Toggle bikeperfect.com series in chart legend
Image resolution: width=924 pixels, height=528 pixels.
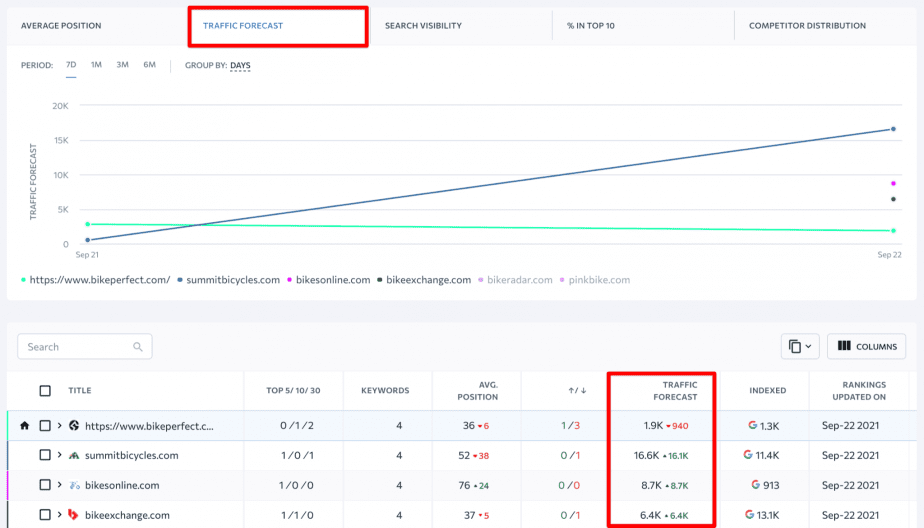pyautogui.click(x=95, y=280)
